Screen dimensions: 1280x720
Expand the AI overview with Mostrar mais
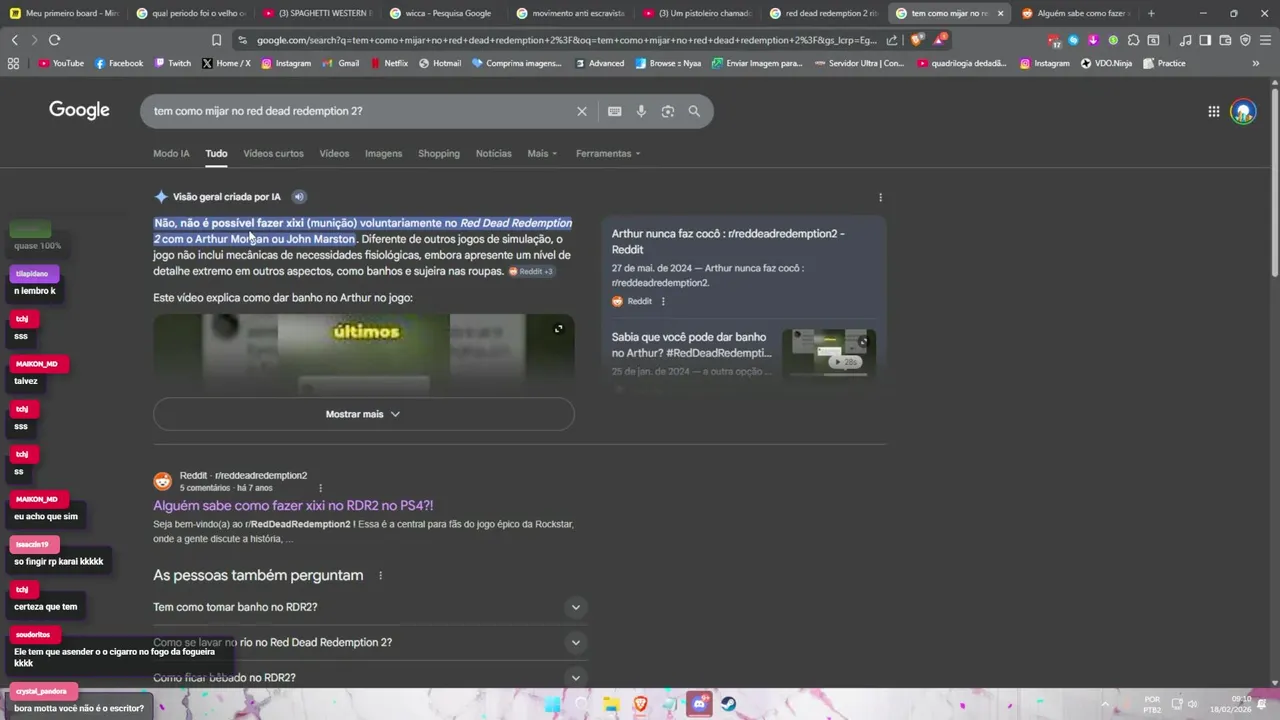(x=363, y=414)
